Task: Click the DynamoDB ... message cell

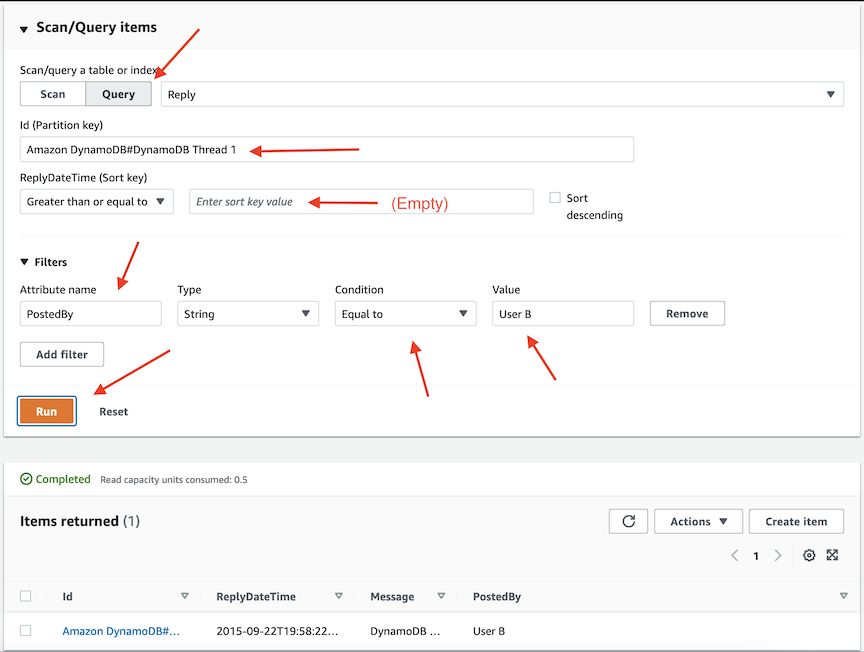Action: pyautogui.click(x=405, y=631)
